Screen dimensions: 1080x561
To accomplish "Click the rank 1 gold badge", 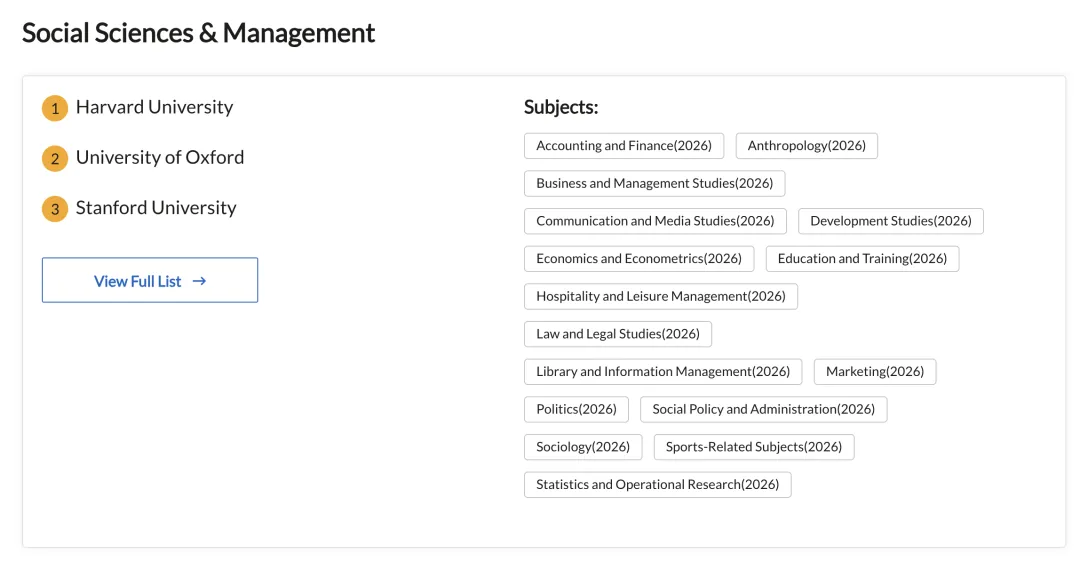I will coord(55,108).
